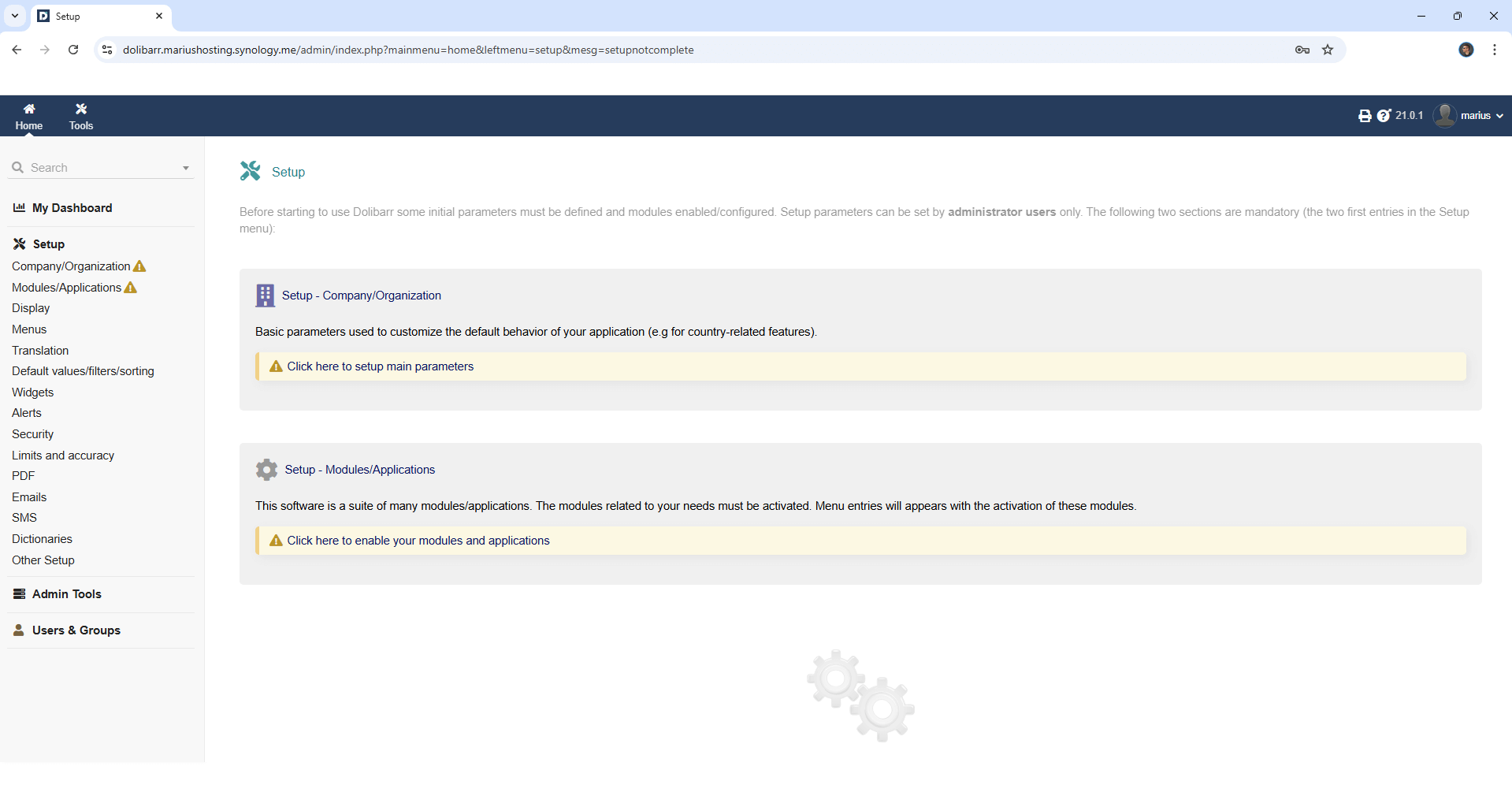Click the wrench-screwdriver Setup title icon
Image resolution: width=1512 pixels, height=807 pixels.
pyautogui.click(x=251, y=171)
